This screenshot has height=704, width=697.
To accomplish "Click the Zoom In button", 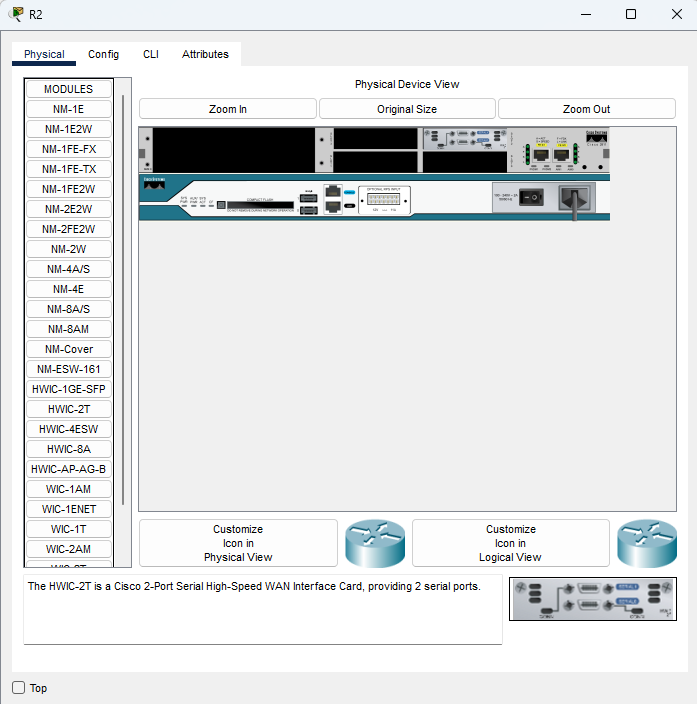I will click(228, 109).
